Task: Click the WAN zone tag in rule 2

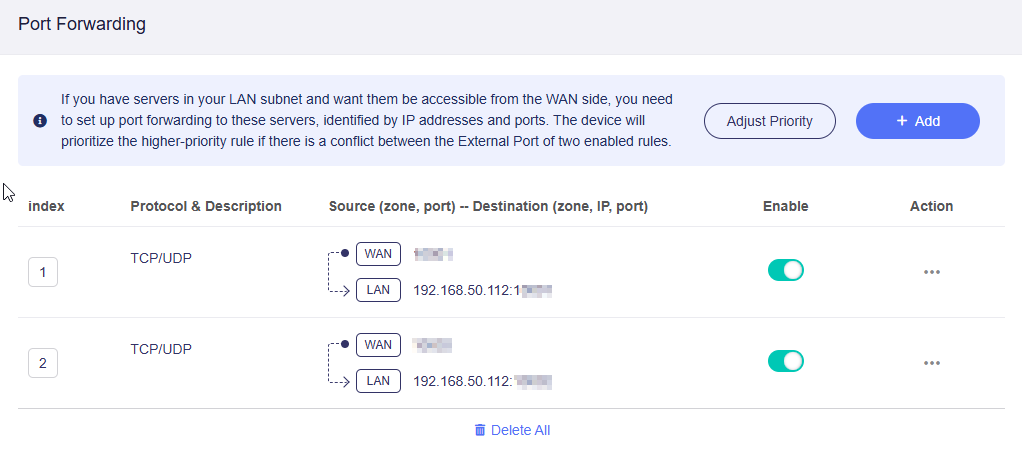Action: pos(378,345)
